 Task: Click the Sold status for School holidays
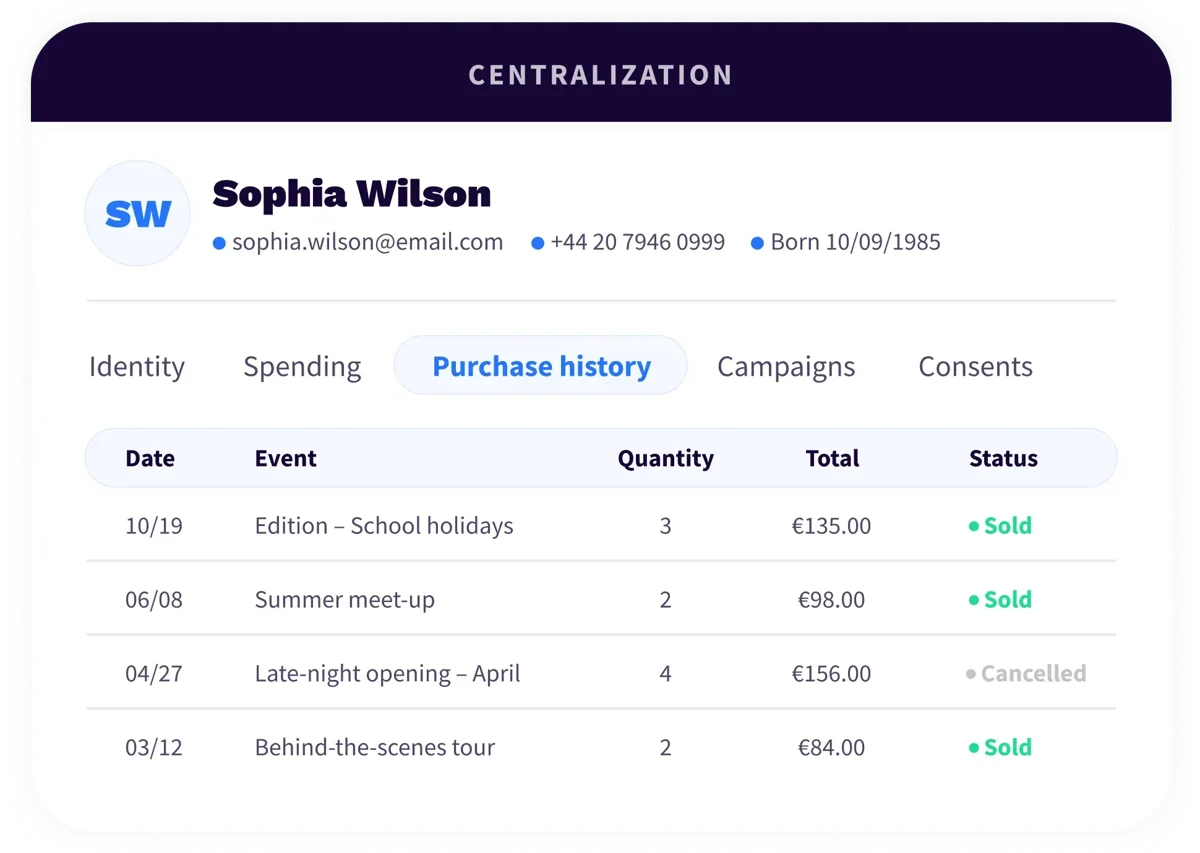[x=1000, y=526]
